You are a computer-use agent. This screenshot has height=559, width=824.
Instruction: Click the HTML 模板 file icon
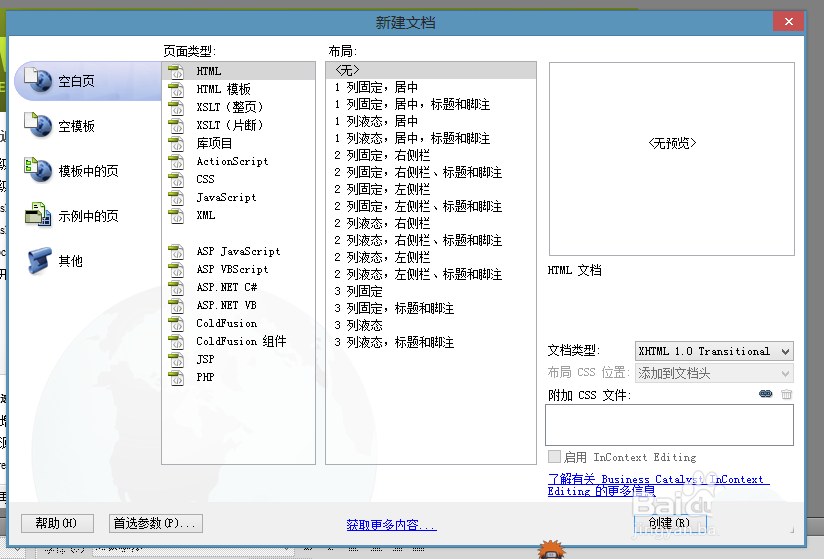tap(177, 89)
